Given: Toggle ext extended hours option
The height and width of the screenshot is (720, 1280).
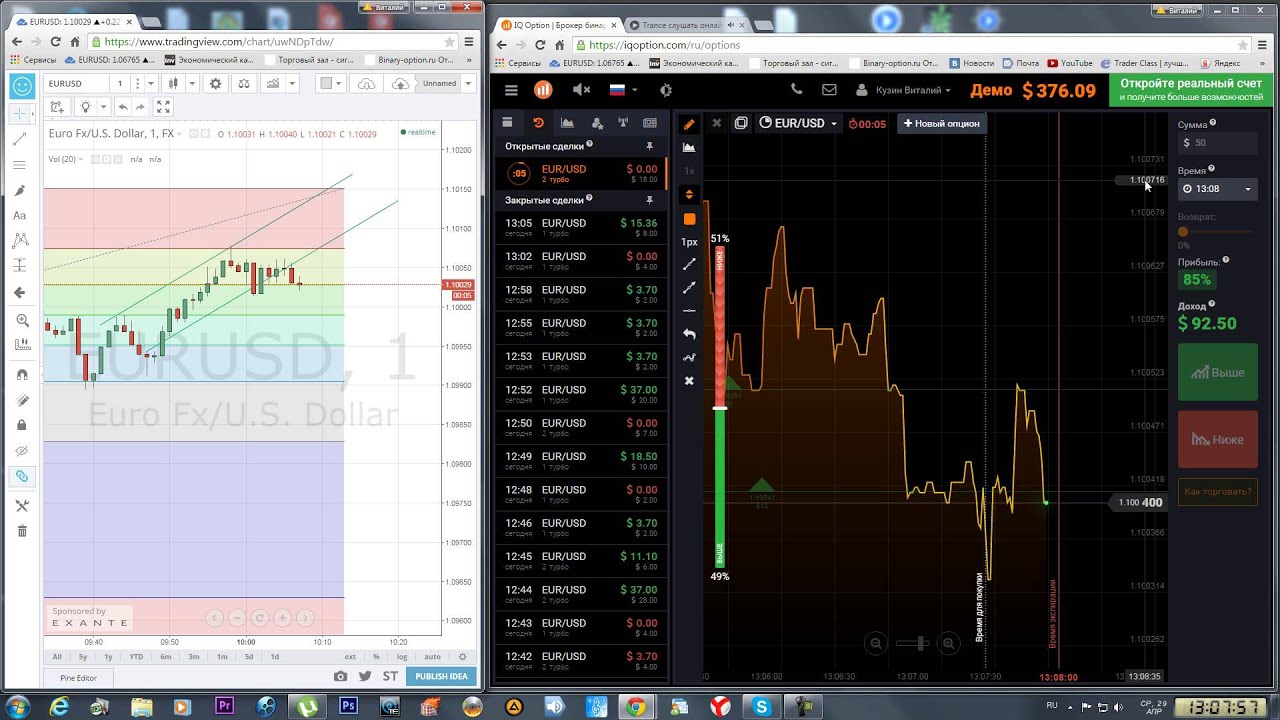Looking at the screenshot, I should pyautogui.click(x=350, y=657).
